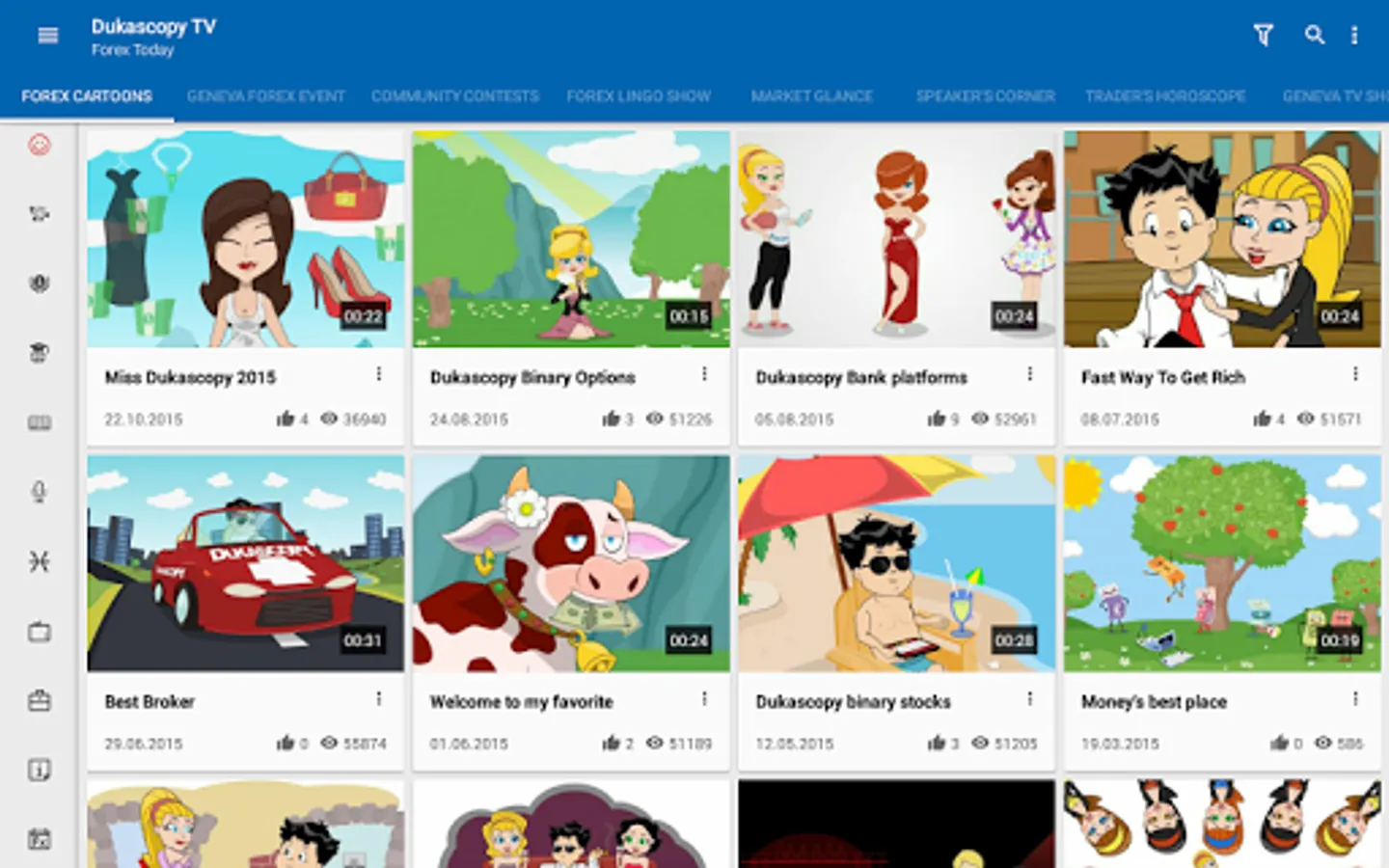Play the beach Dukascopy binary stocks thumbnail
This screenshot has height=868, width=1389.
(896, 563)
